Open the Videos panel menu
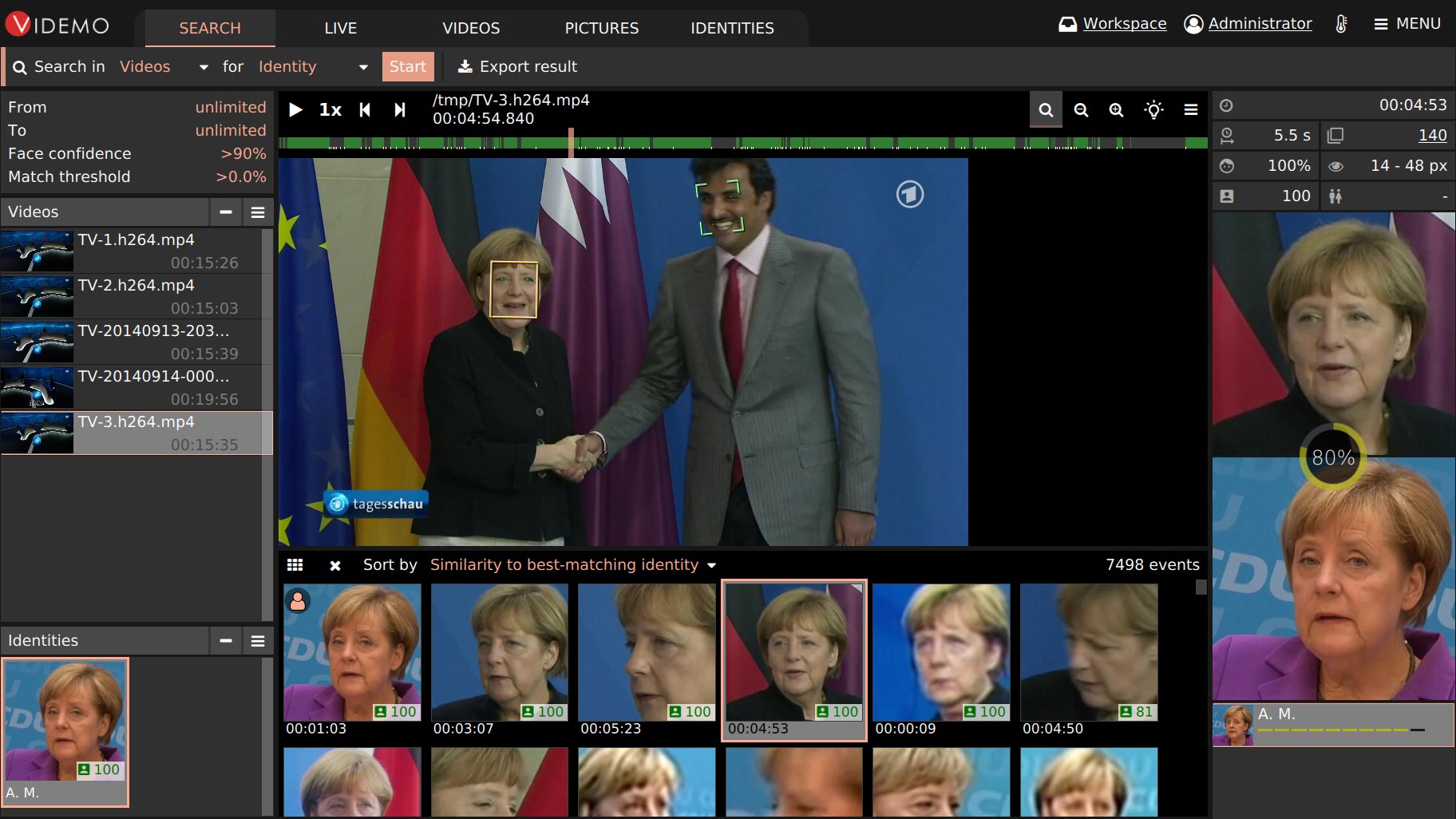1456x819 pixels. (x=258, y=212)
